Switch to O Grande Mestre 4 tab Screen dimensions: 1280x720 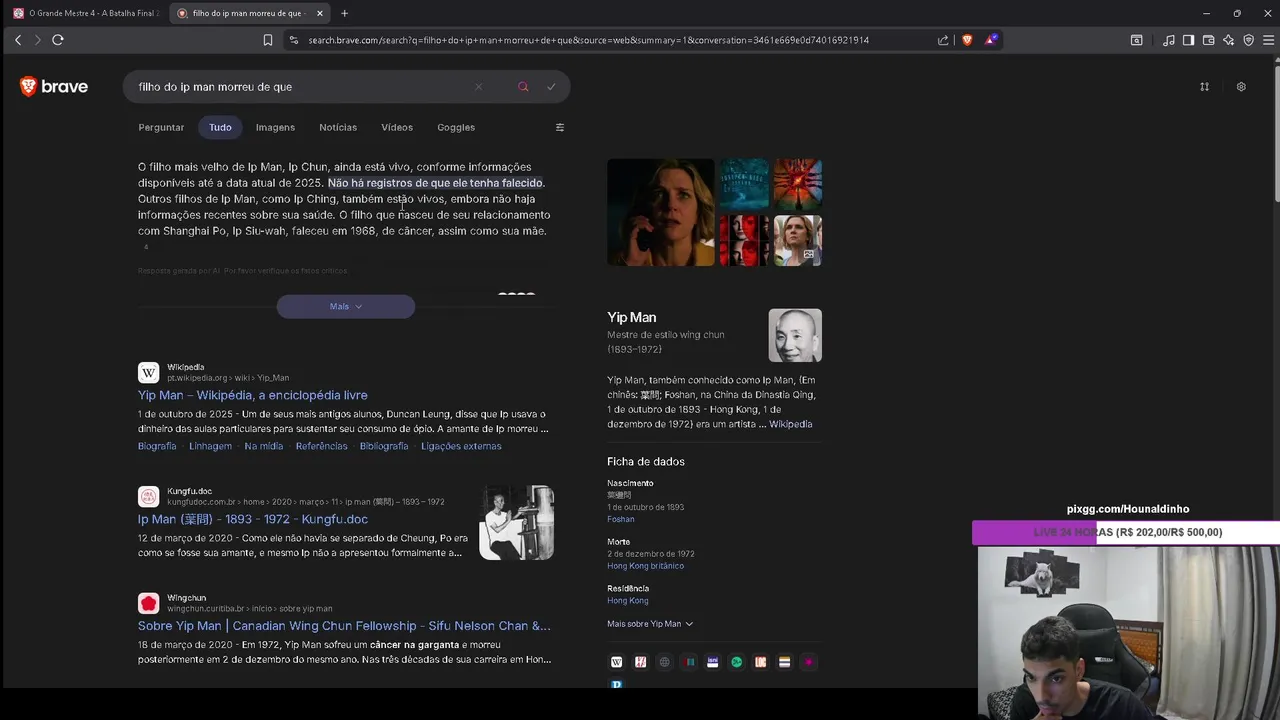pos(88,13)
